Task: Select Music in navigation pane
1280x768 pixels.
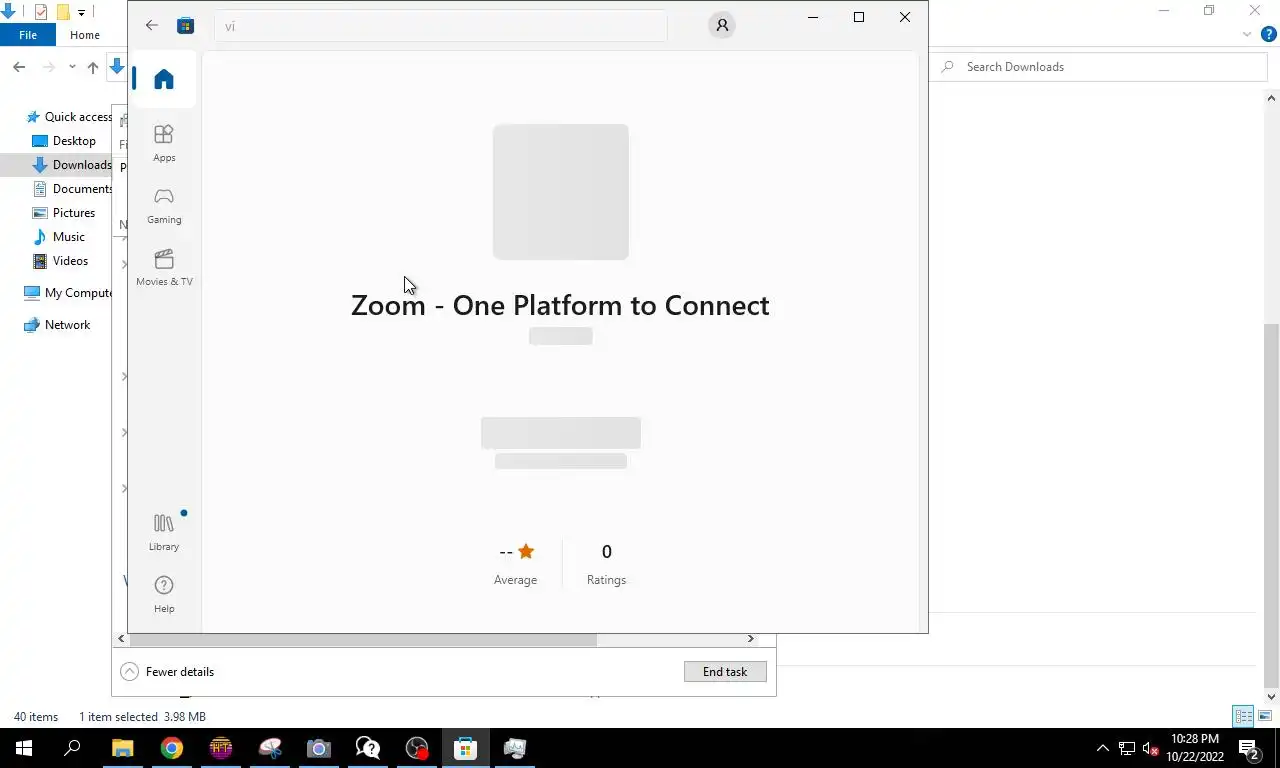Action: (x=59, y=237)
